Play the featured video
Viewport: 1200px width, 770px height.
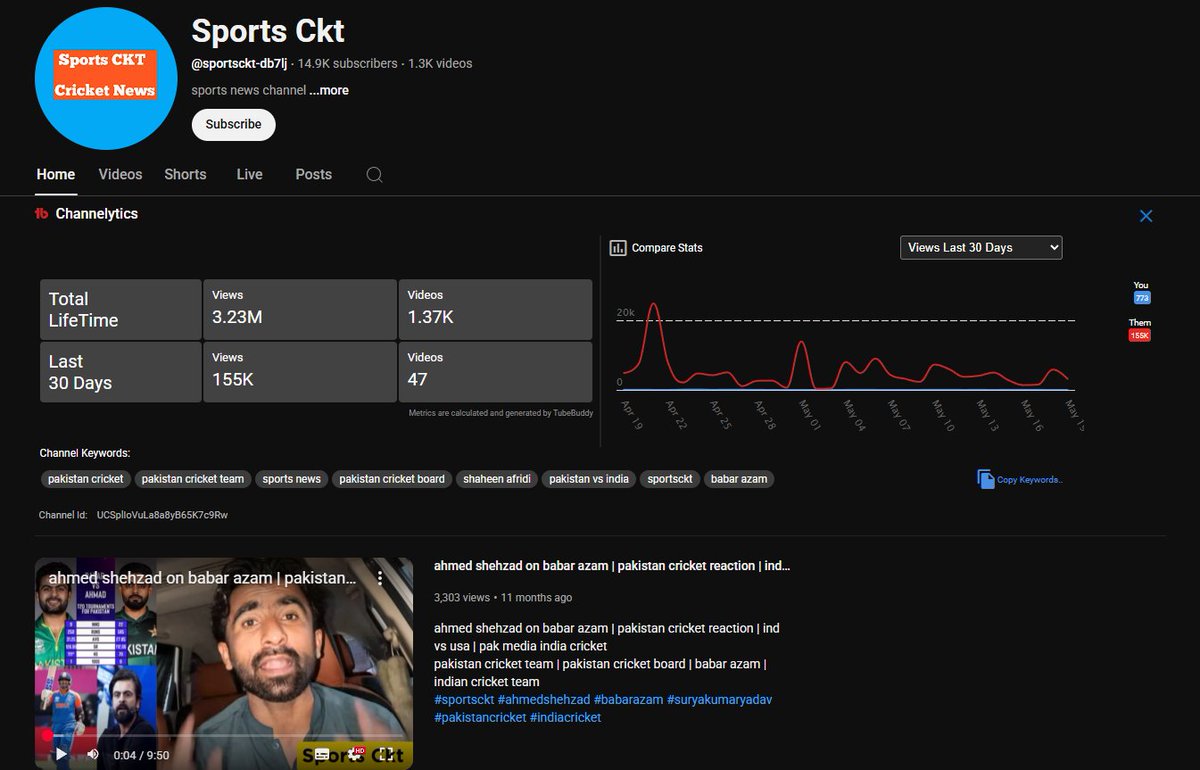pos(61,754)
